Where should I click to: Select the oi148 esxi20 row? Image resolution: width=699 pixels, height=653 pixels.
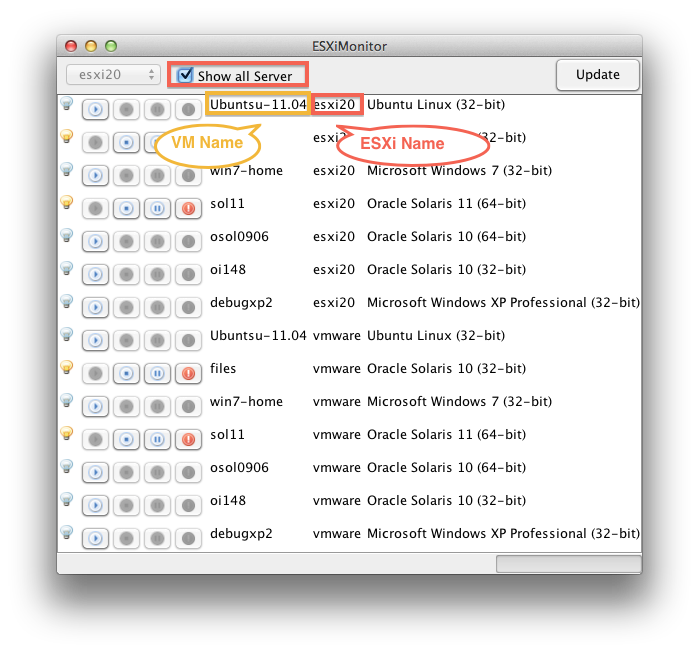(349, 270)
